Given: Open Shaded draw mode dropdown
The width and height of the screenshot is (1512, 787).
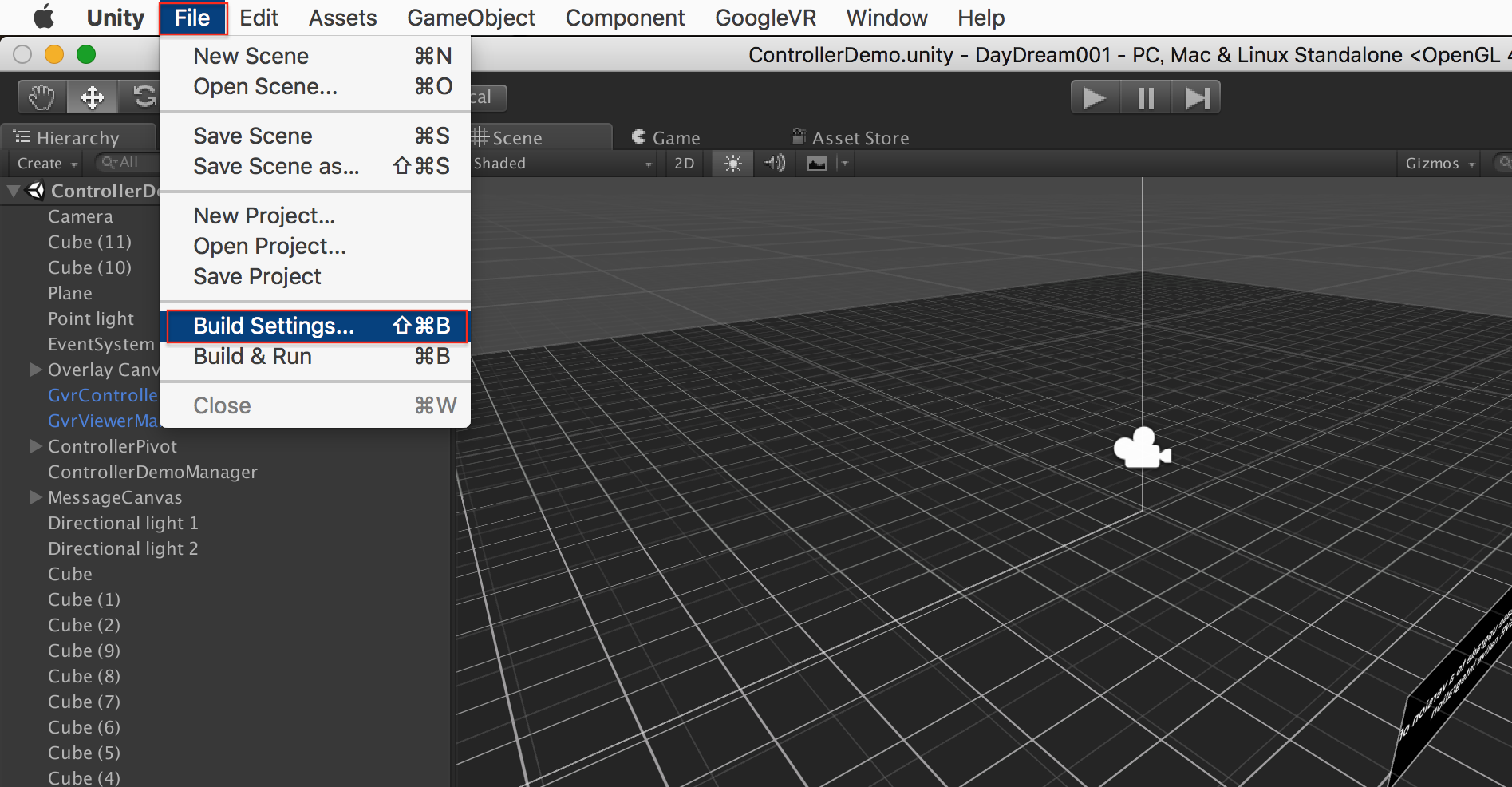Looking at the screenshot, I should 563,164.
